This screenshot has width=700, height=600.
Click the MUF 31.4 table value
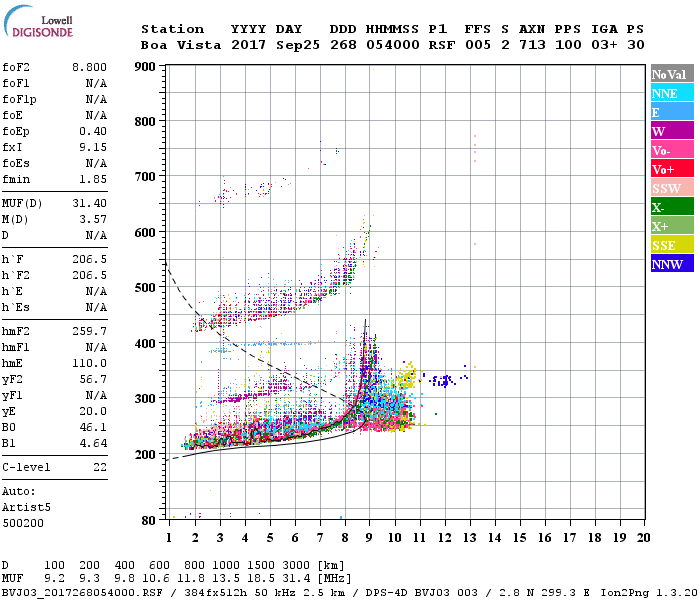coord(296,579)
